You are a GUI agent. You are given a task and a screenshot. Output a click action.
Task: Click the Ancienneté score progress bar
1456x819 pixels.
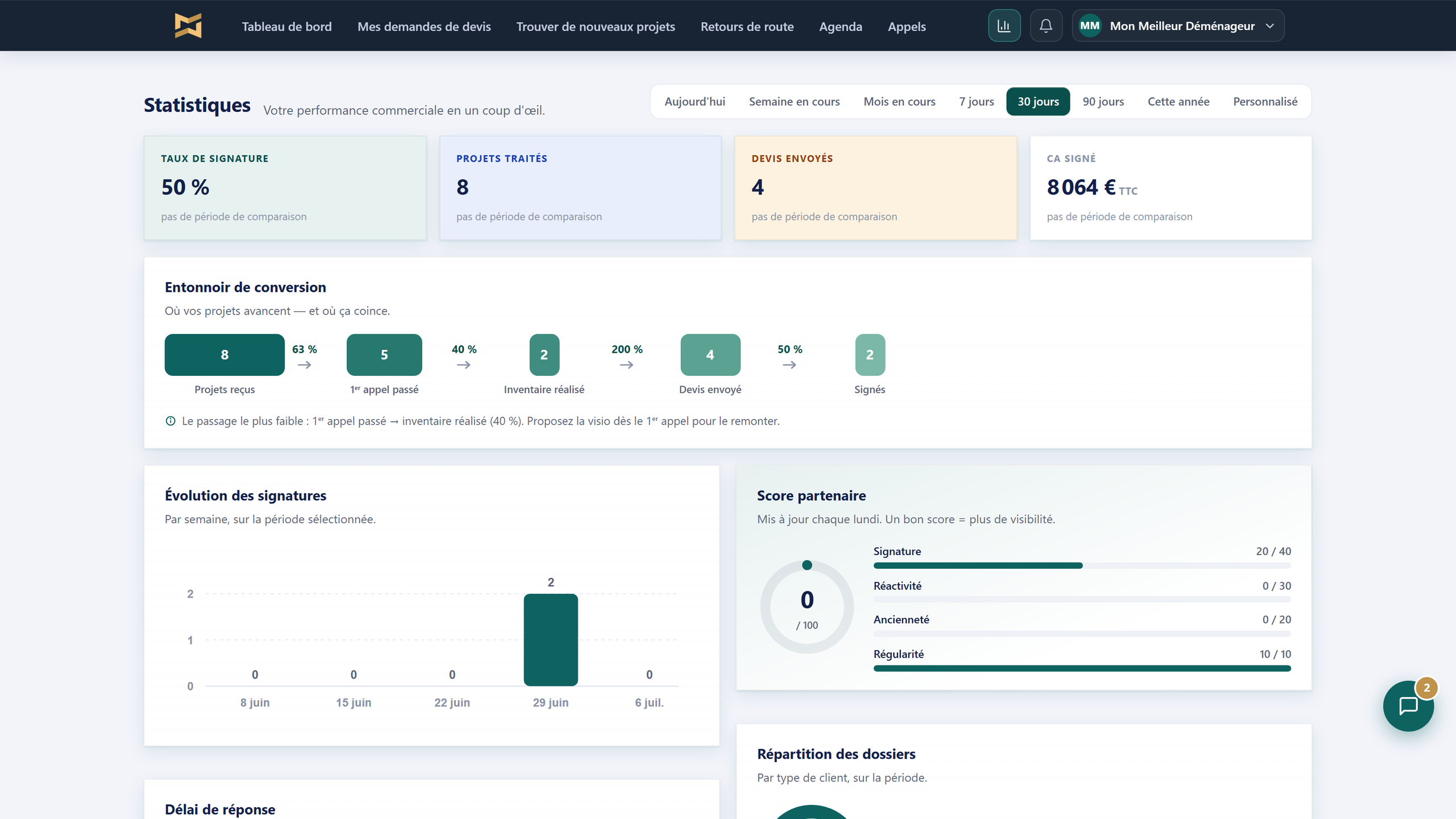[1082, 634]
